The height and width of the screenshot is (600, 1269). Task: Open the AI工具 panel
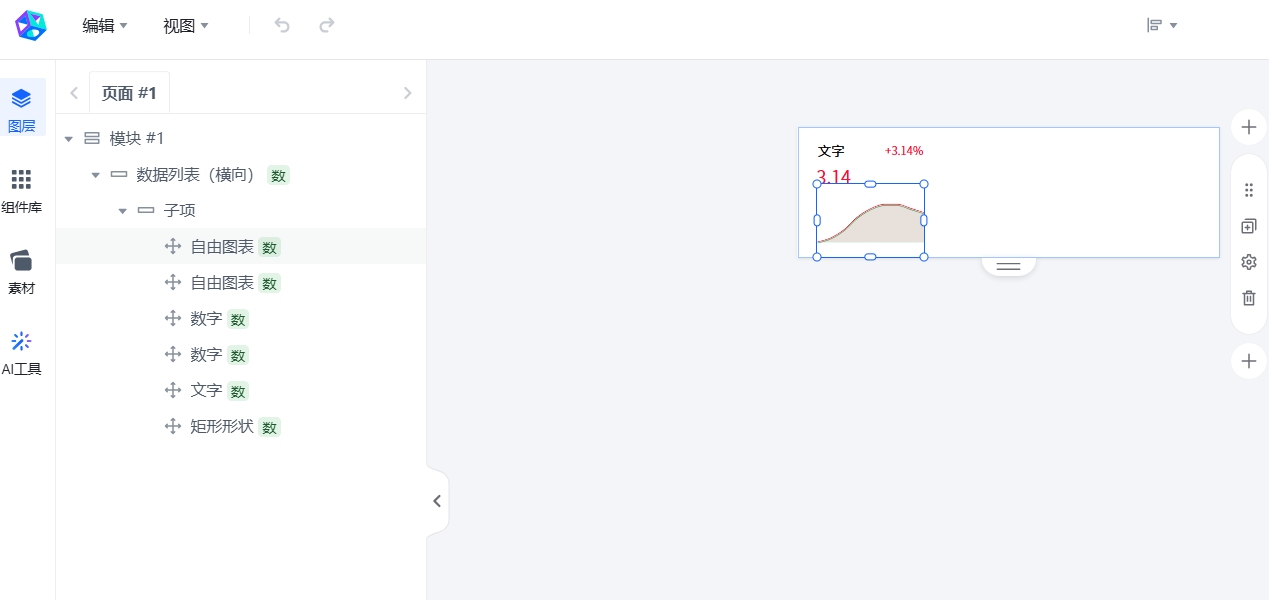[x=21, y=351]
